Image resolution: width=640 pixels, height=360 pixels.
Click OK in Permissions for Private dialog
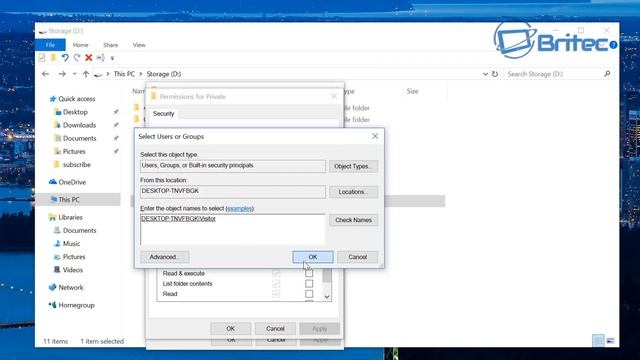[231, 328]
